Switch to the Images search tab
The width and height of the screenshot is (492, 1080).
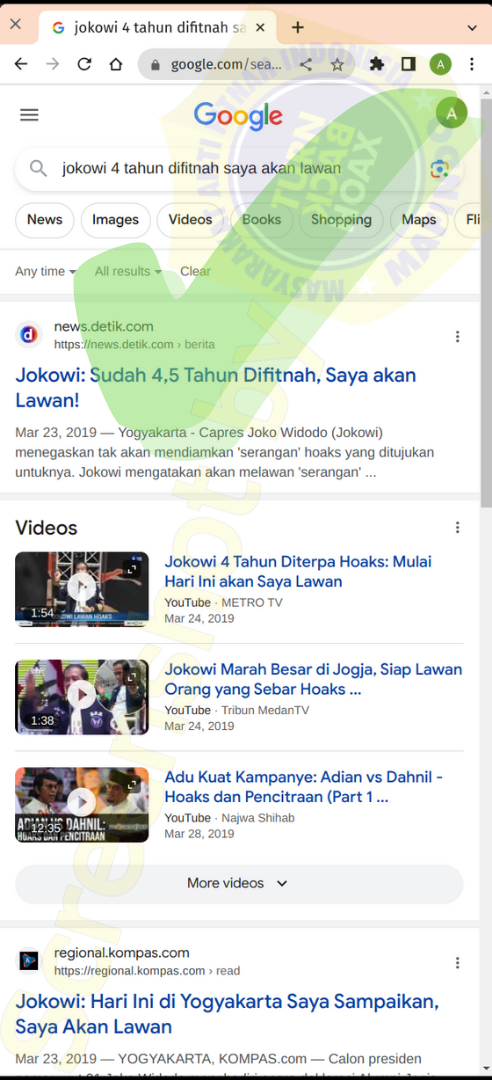point(116,220)
